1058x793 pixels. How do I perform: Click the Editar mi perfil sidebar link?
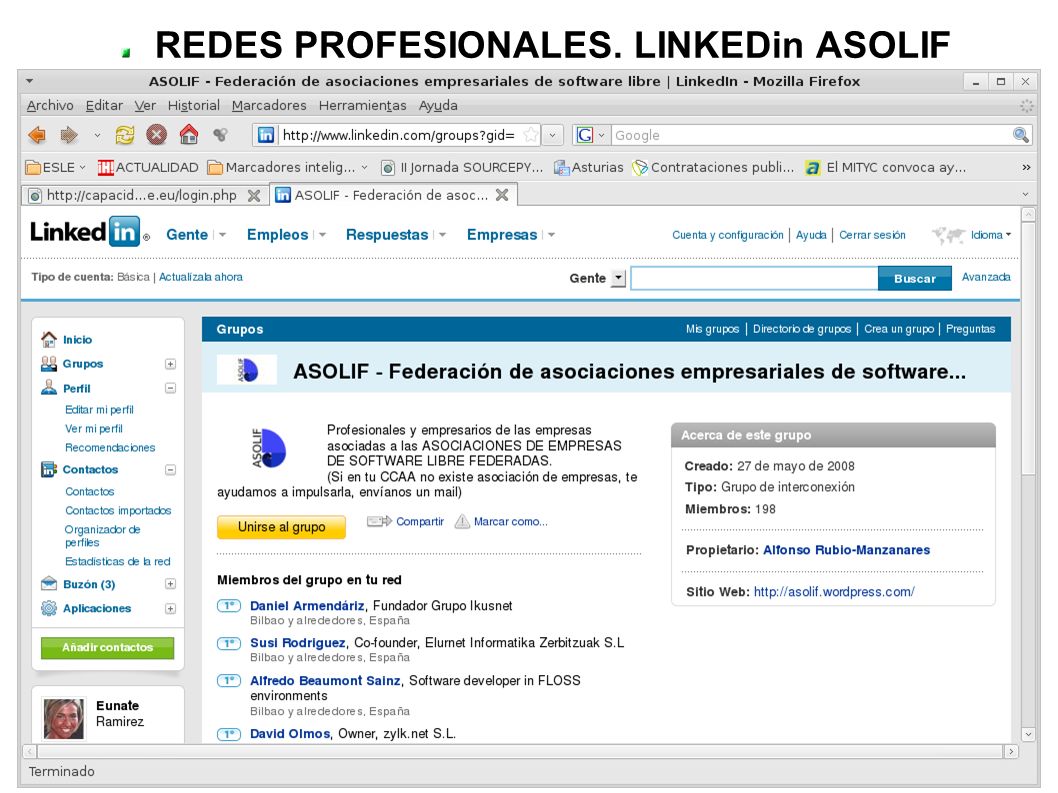pyautogui.click(x=99, y=410)
